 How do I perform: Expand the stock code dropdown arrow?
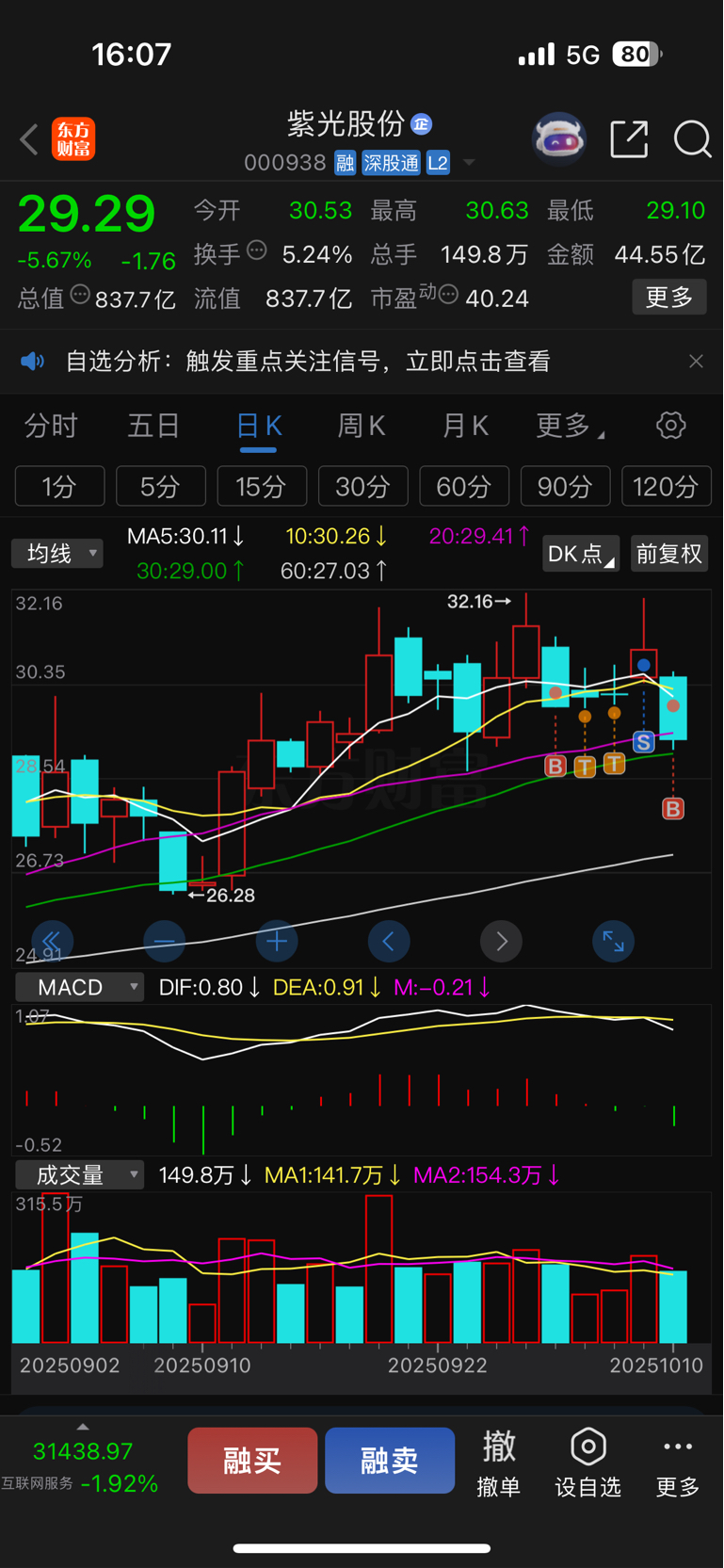[468, 164]
